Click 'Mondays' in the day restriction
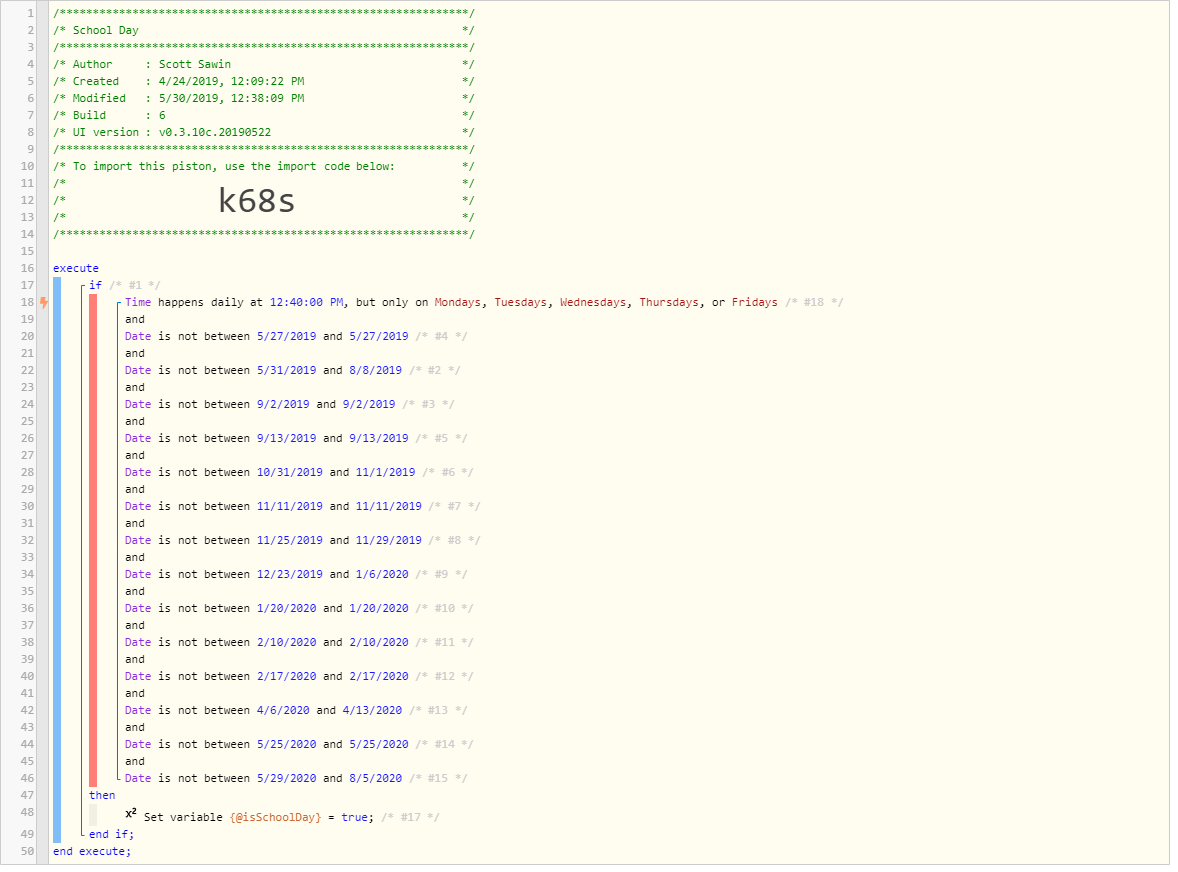Screen dimensions: 1178x872 (458, 303)
